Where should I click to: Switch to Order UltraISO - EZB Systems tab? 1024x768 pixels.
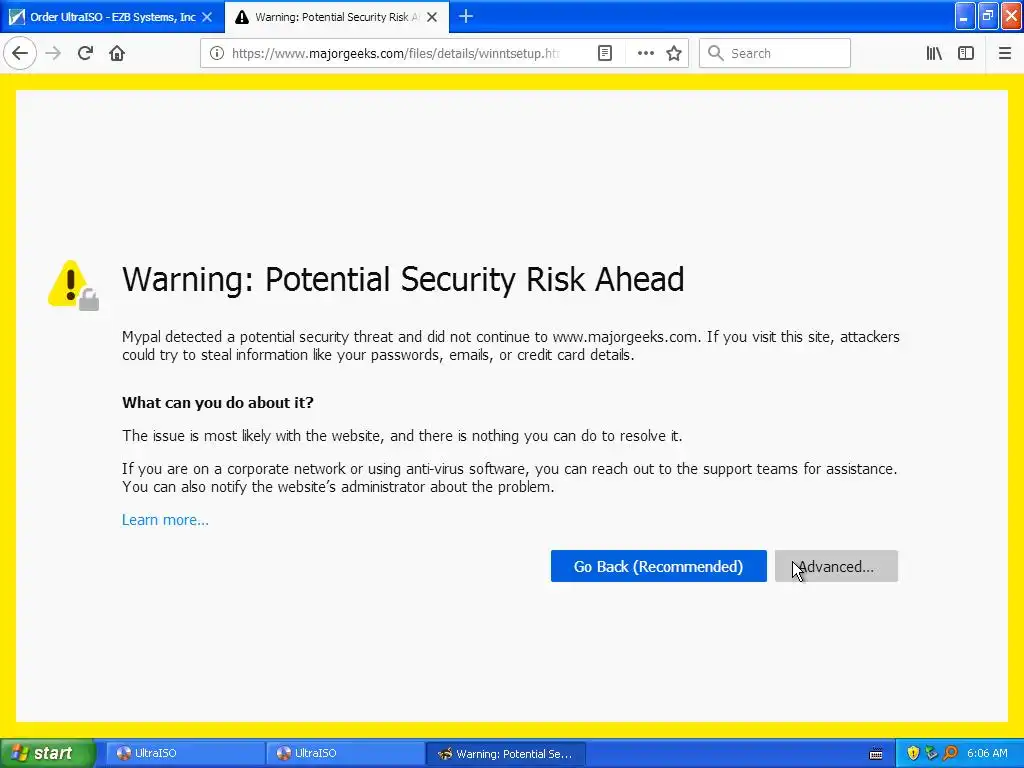click(112, 17)
